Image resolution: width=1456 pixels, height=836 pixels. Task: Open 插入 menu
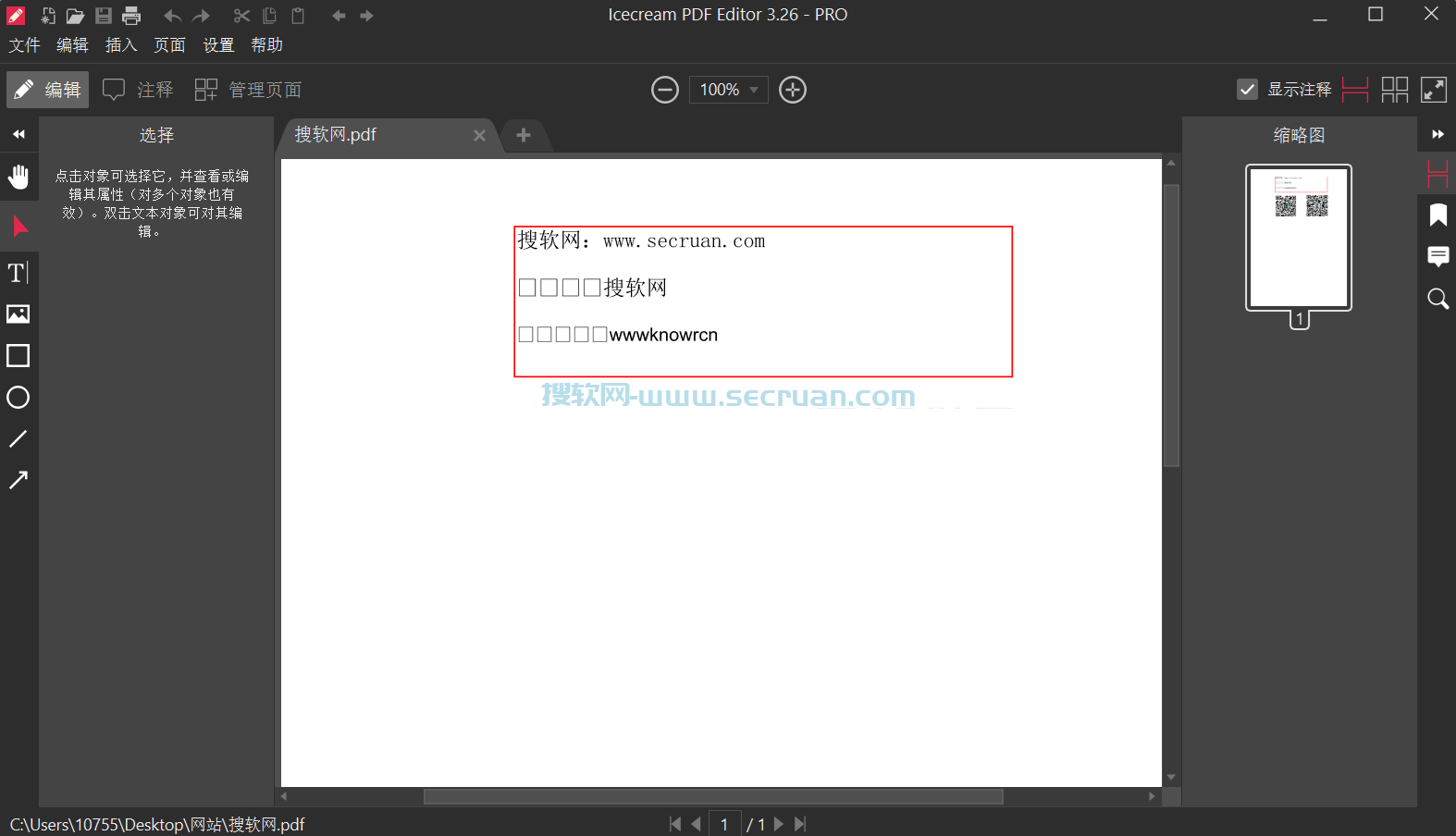[x=121, y=45]
